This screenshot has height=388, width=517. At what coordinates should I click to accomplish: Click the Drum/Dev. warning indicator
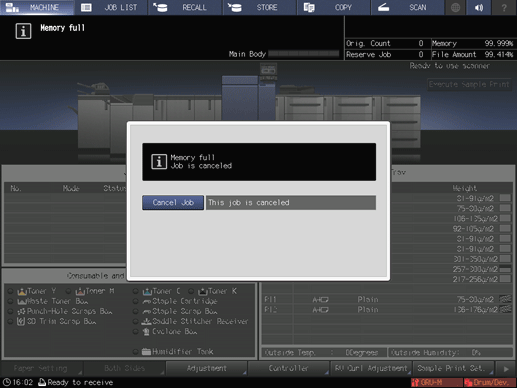[490, 382]
